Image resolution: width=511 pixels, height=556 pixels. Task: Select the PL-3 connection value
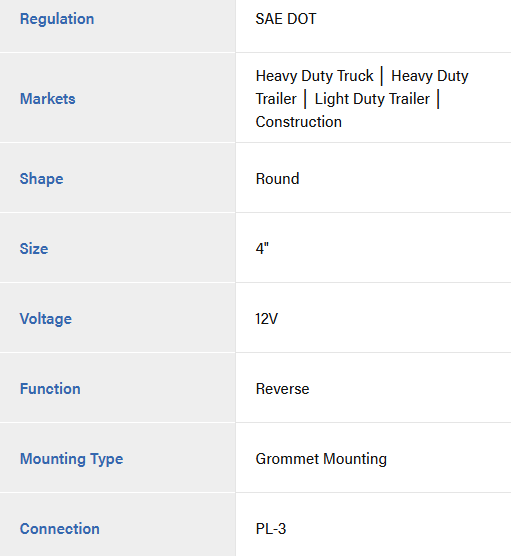271,529
